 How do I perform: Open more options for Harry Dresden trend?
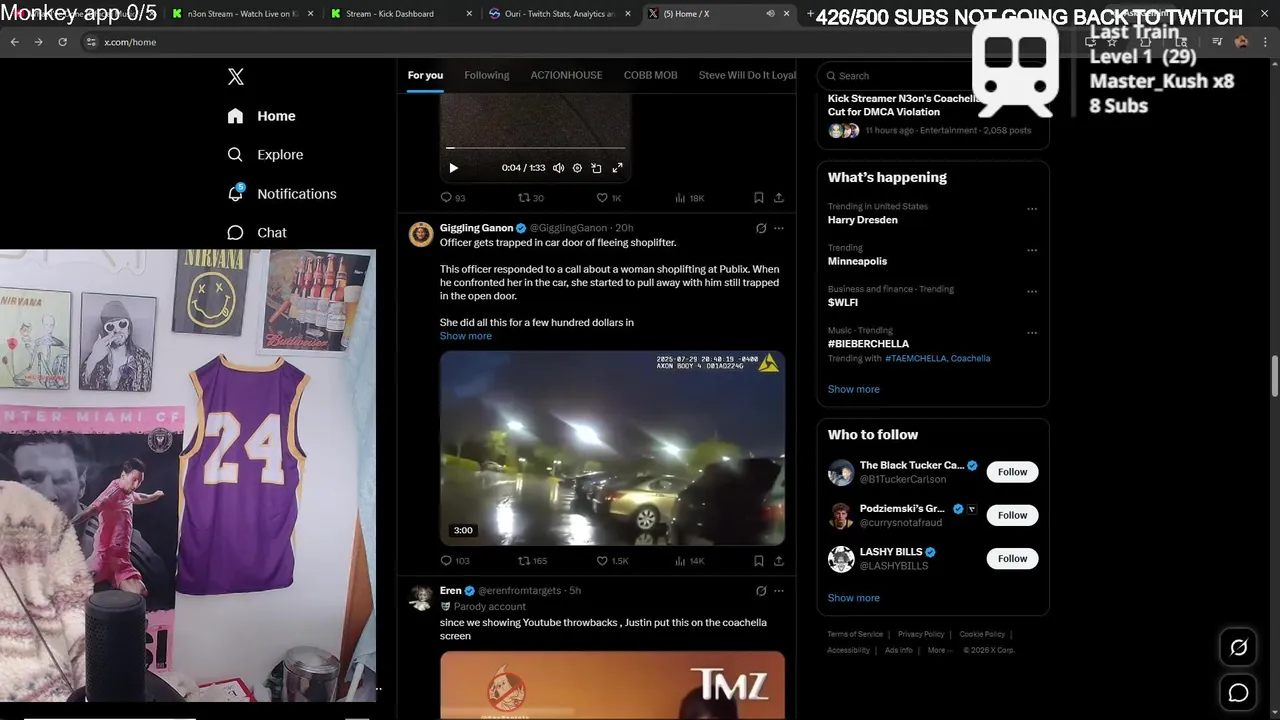tap(1032, 209)
